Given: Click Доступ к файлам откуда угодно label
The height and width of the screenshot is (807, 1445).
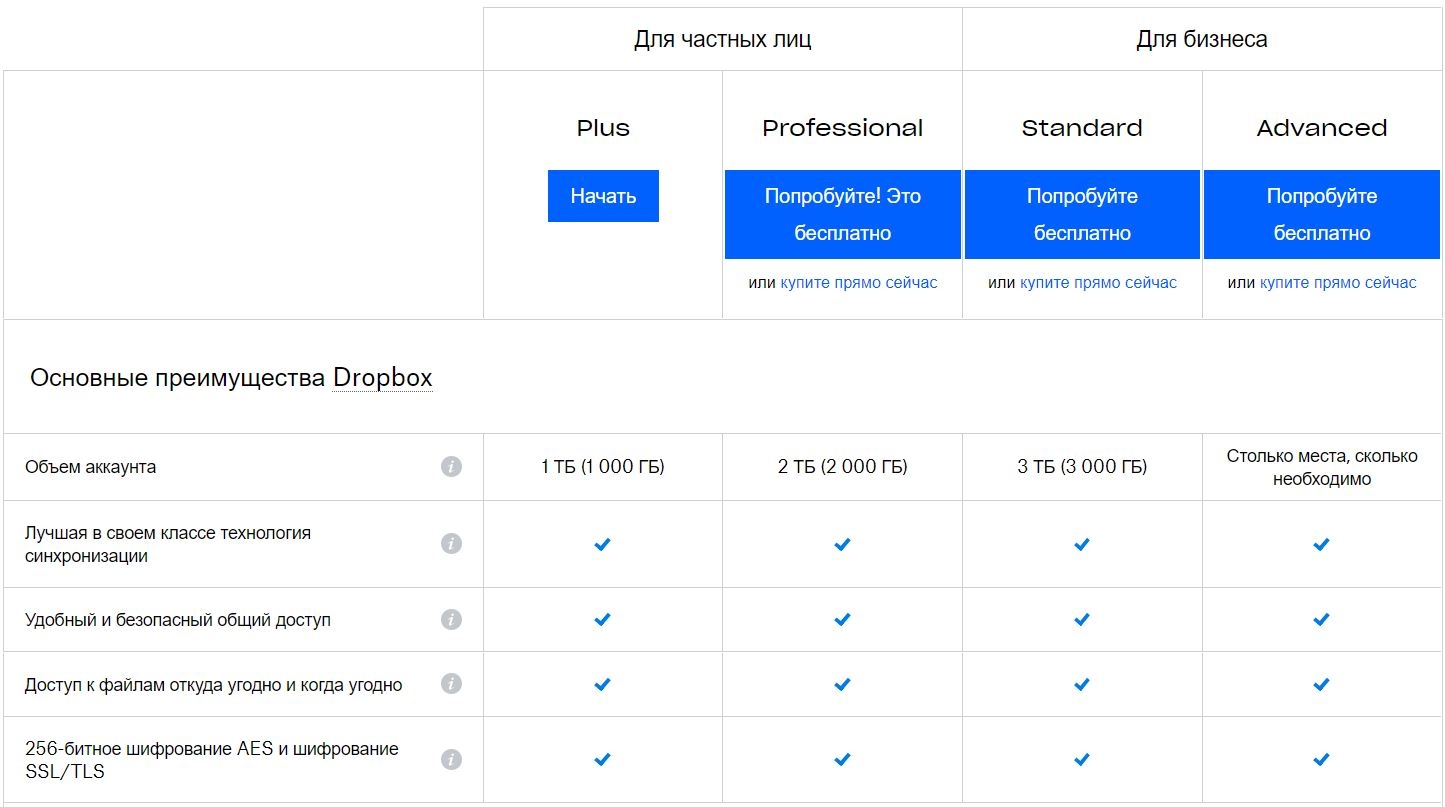Looking at the screenshot, I should (x=214, y=685).
